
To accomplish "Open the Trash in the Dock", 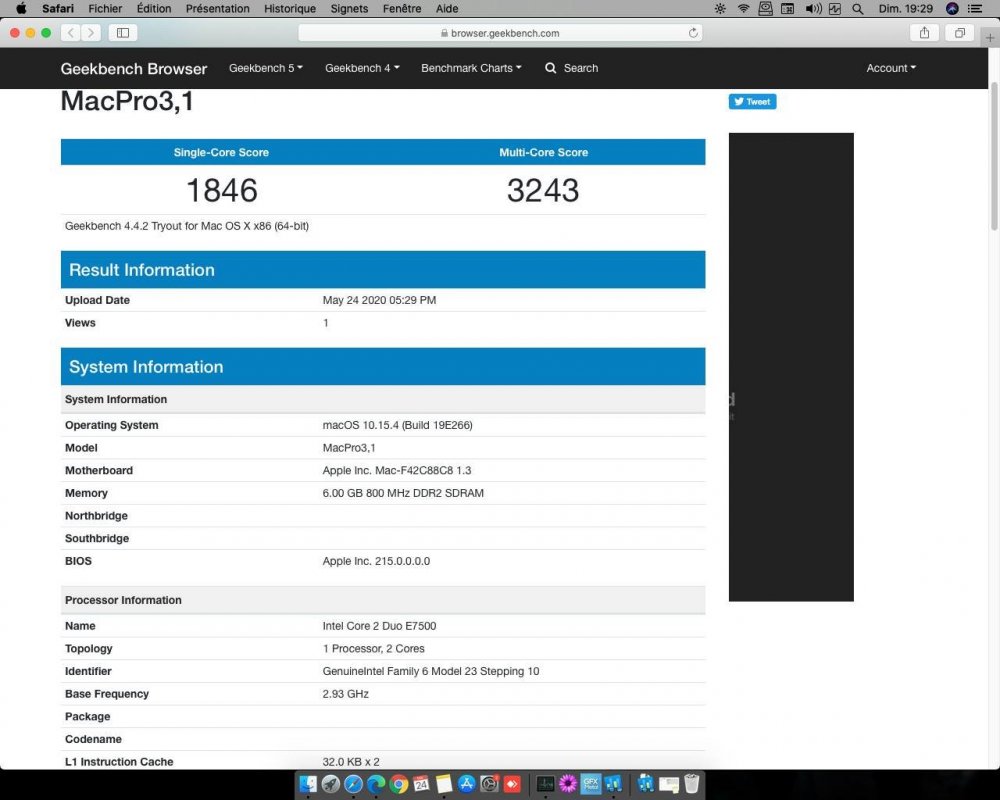I will [691, 783].
